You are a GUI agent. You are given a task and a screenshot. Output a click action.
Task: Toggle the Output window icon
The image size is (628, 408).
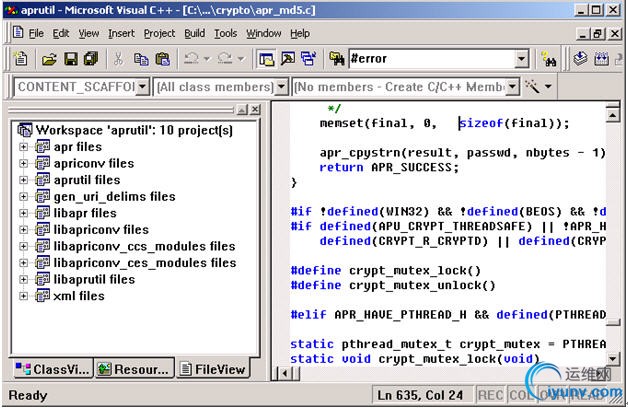[288, 59]
